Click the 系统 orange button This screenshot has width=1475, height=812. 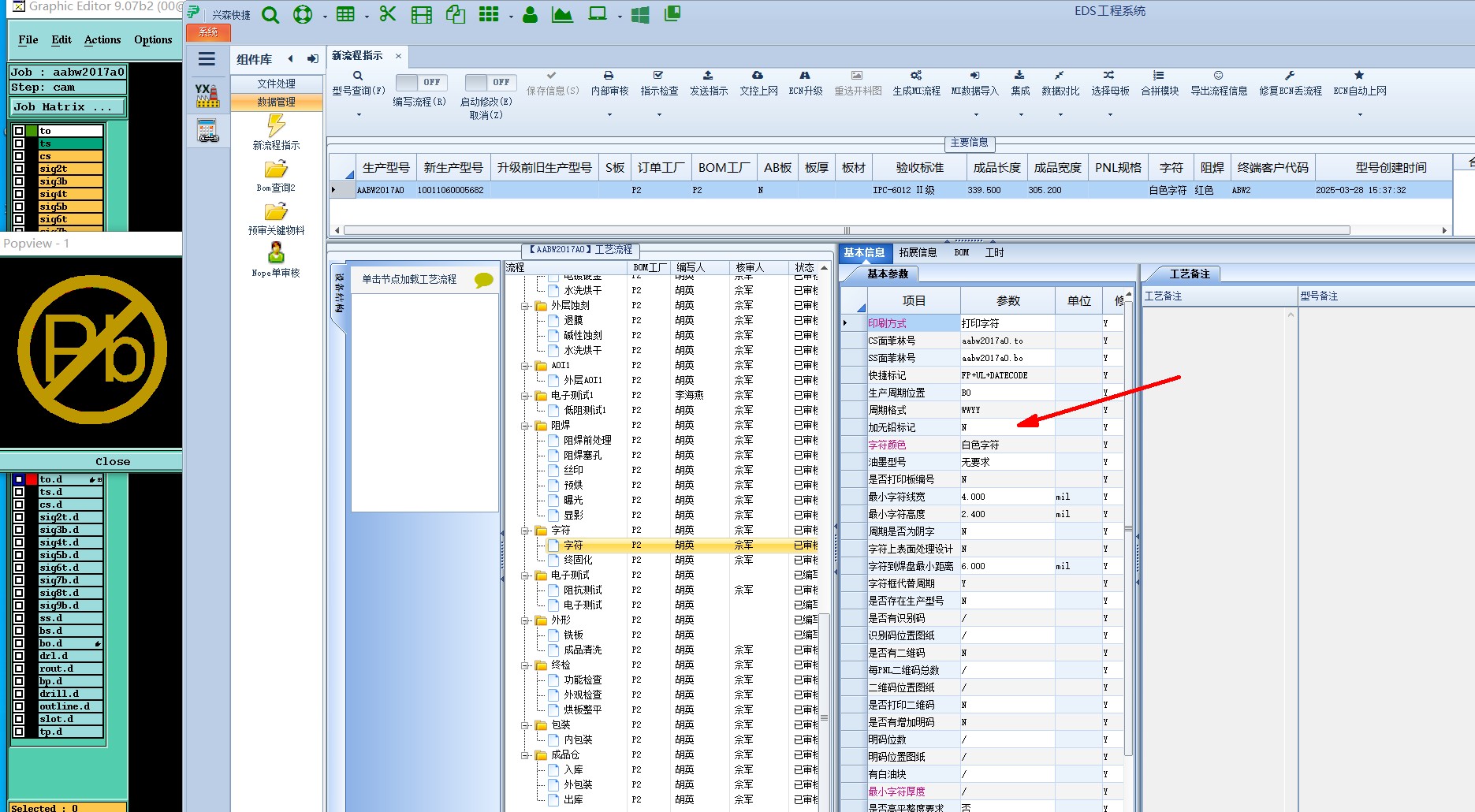pos(208,32)
